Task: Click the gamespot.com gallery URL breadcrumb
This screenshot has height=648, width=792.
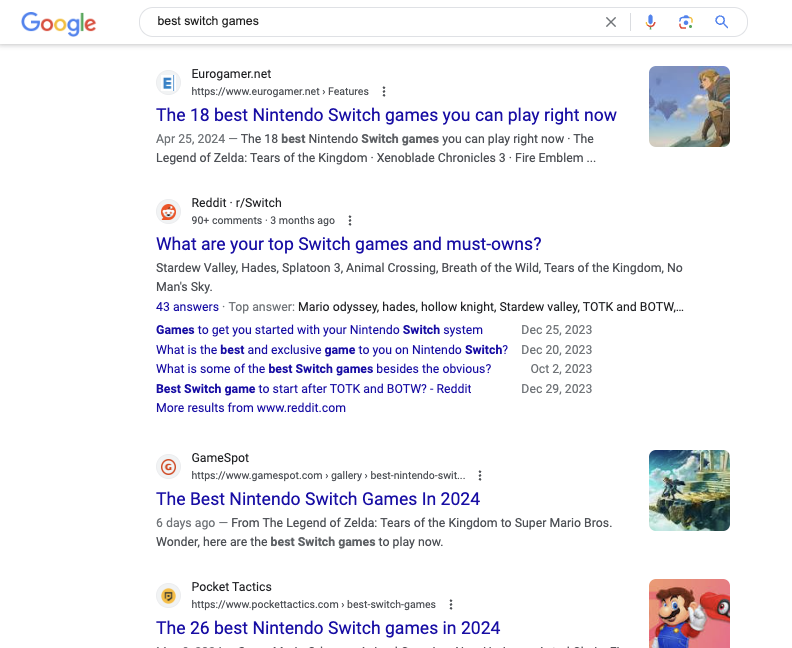Action: [x=328, y=475]
